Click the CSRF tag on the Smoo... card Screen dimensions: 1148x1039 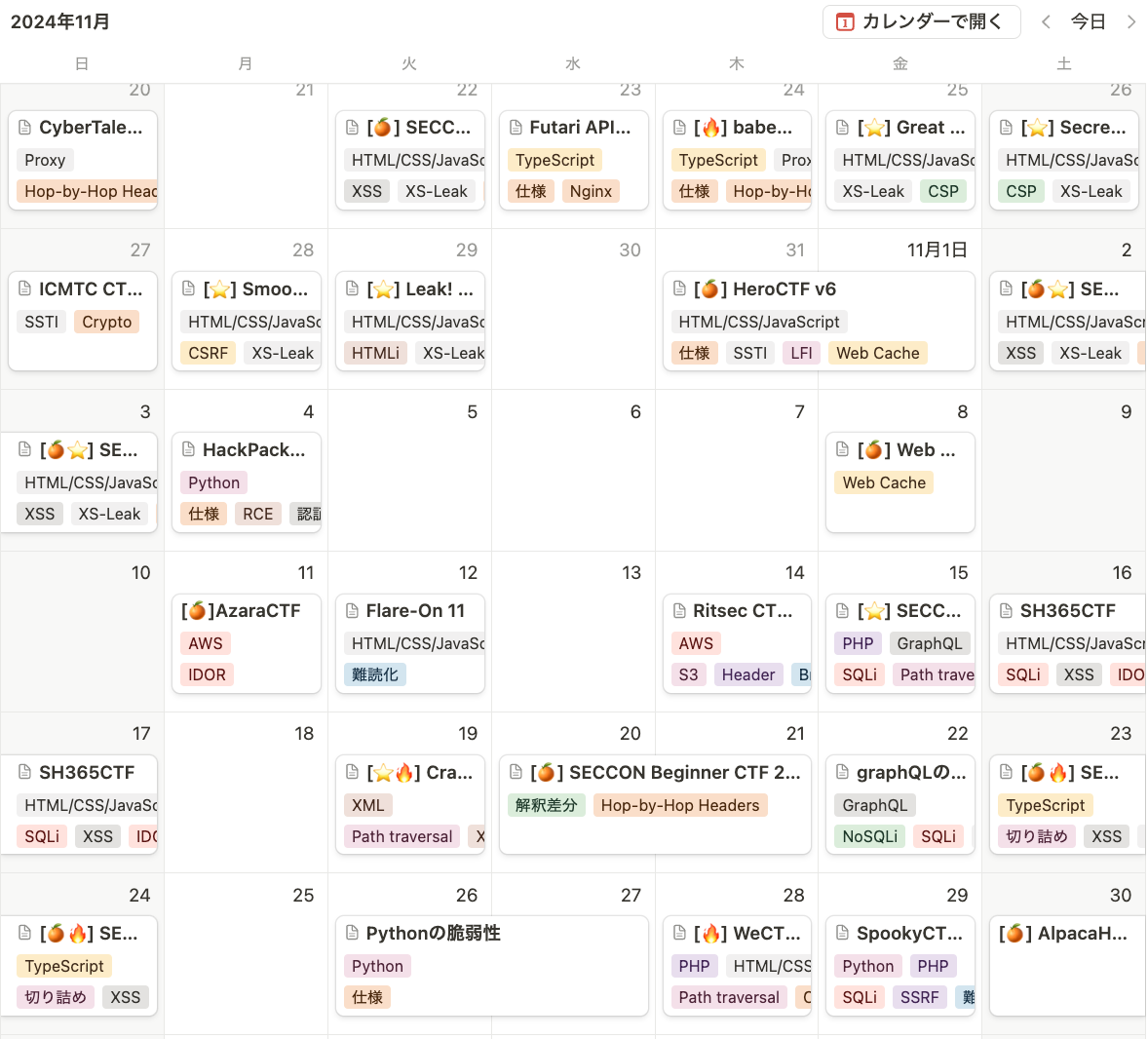(x=208, y=354)
